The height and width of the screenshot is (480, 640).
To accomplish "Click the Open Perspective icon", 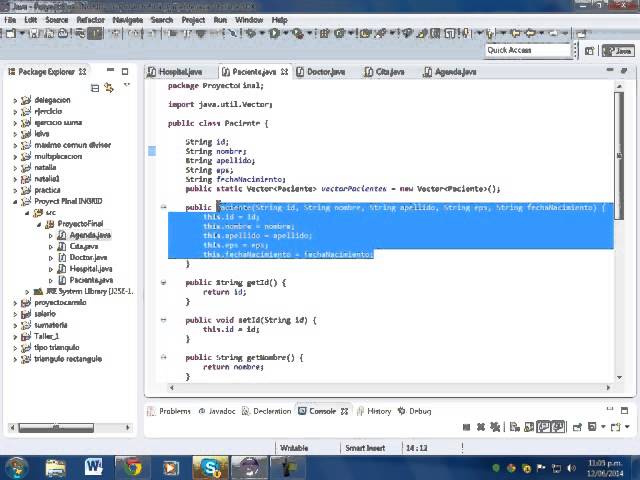I will pyautogui.click(x=589, y=51).
